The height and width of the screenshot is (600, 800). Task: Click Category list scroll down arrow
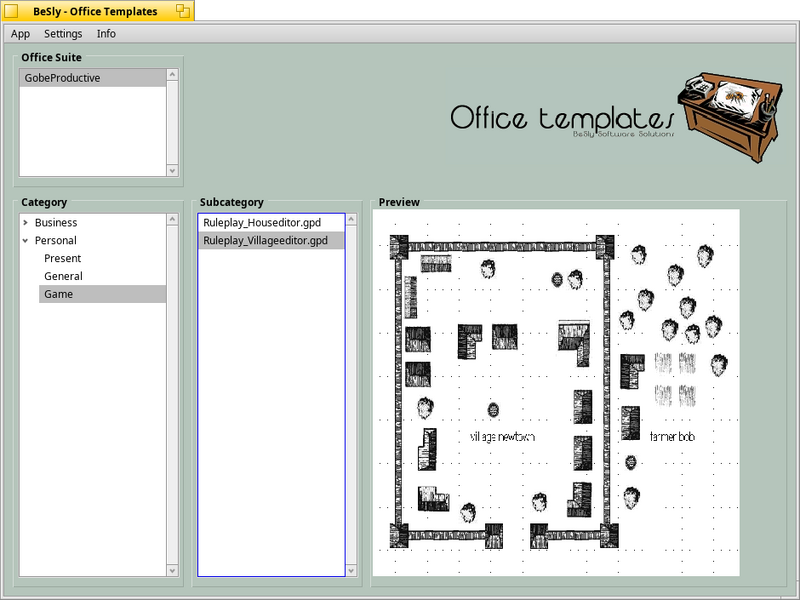[172, 570]
